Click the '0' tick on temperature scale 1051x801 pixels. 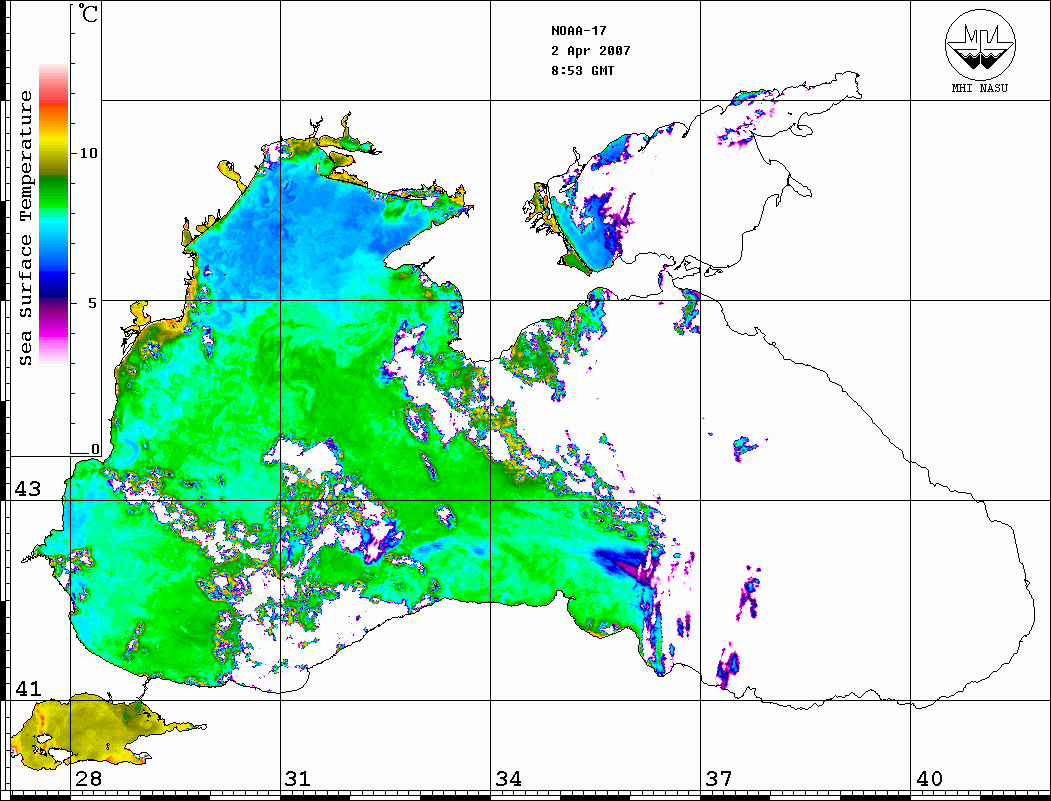(x=95, y=449)
